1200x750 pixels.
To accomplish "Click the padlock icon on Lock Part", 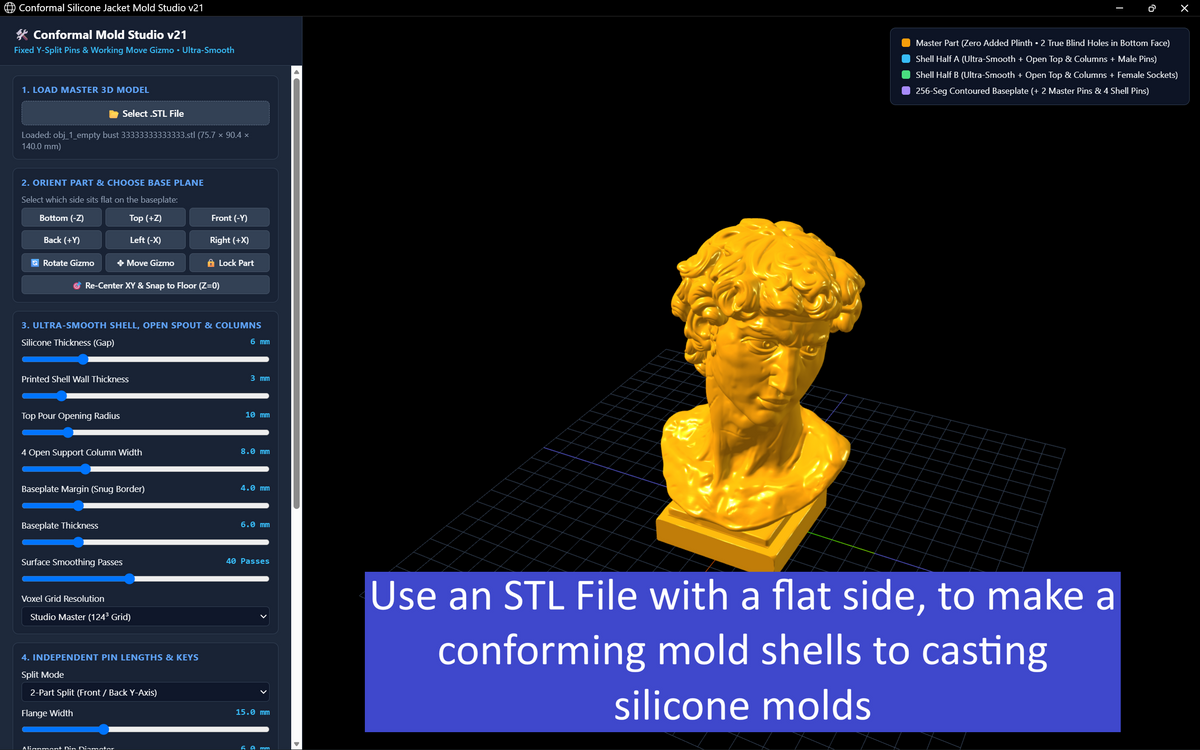I will pyautogui.click(x=211, y=263).
